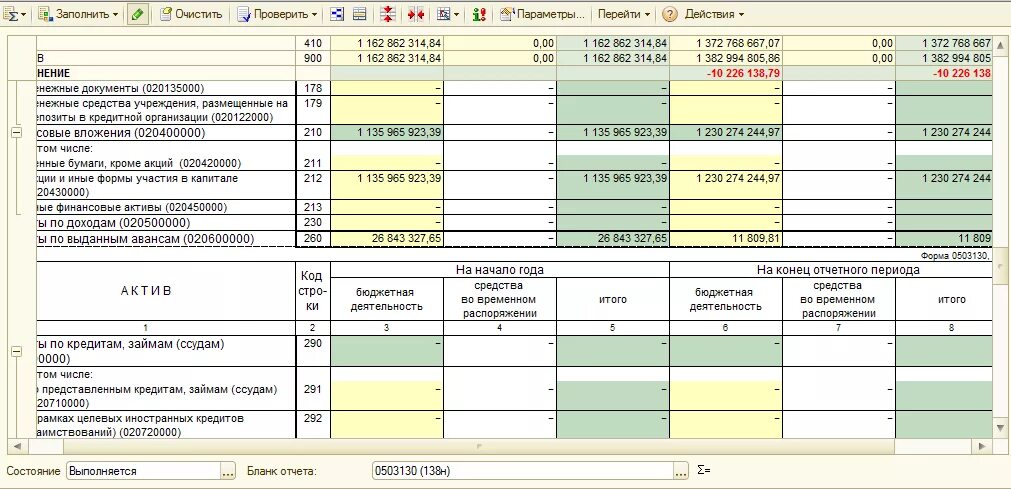Click the green-red info exclamation icon
The width and height of the screenshot is (1011, 489).
479,14
